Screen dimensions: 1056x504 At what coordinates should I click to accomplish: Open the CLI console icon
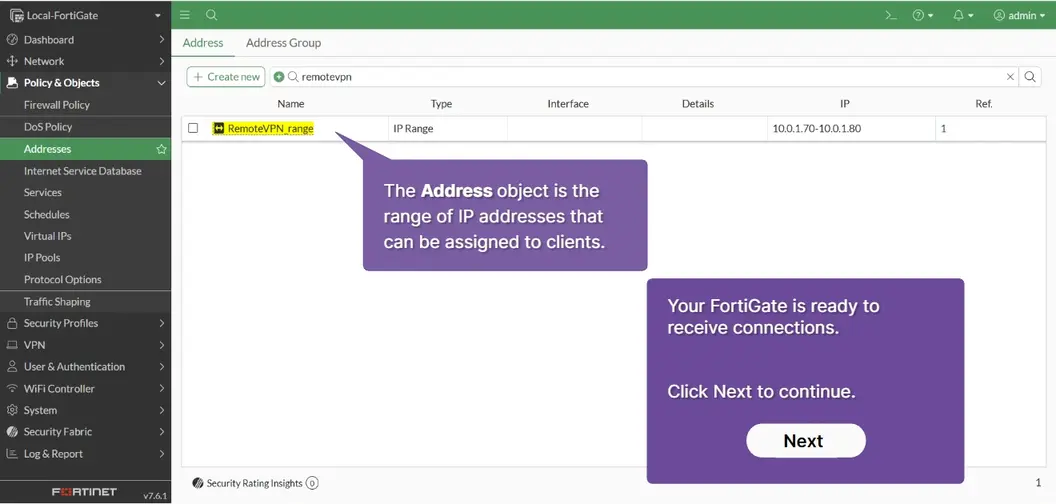(891, 15)
